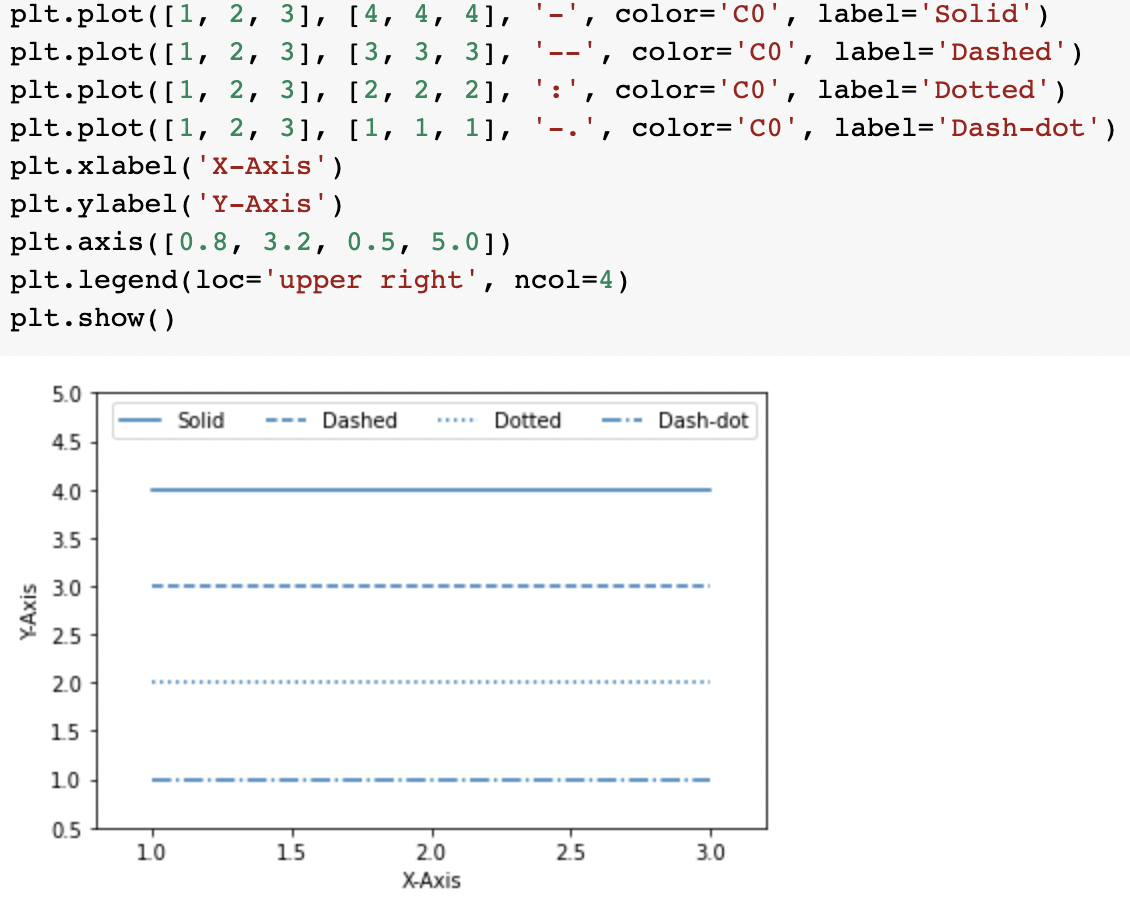1130x912 pixels.
Task: Click the 1.5 tick label on x-axis
Action: (x=291, y=853)
